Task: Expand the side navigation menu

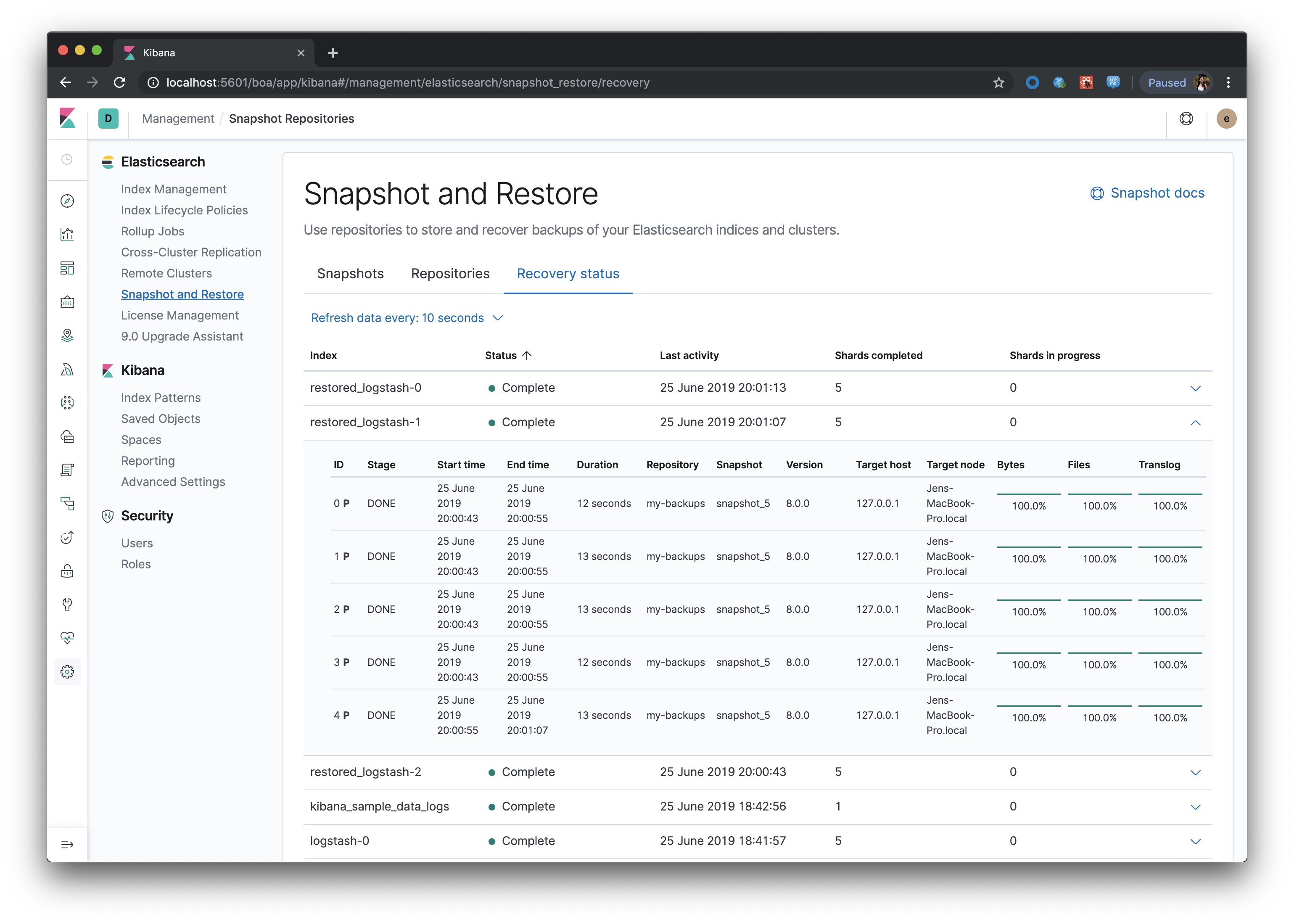Action: point(67,845)
